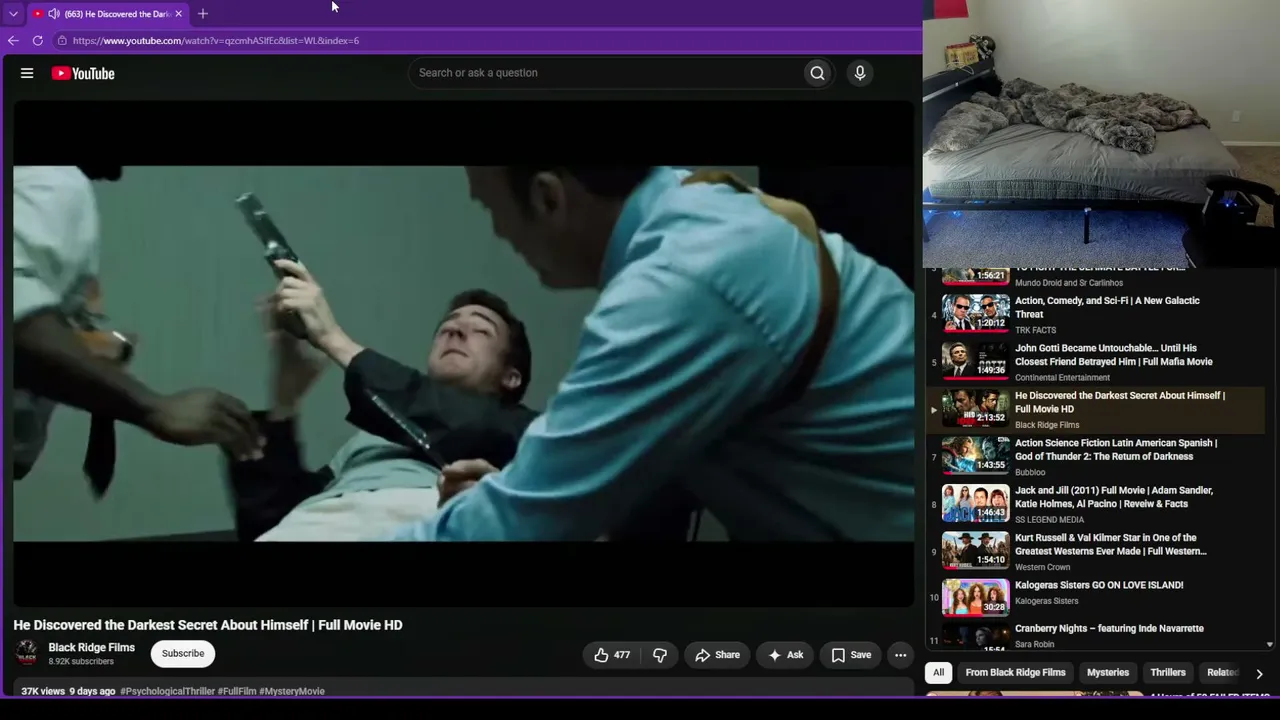Play 'Cranberry Nights – featuring Inde Navarrette'
Screen dimensions: 1280x720
[1109, 628]
